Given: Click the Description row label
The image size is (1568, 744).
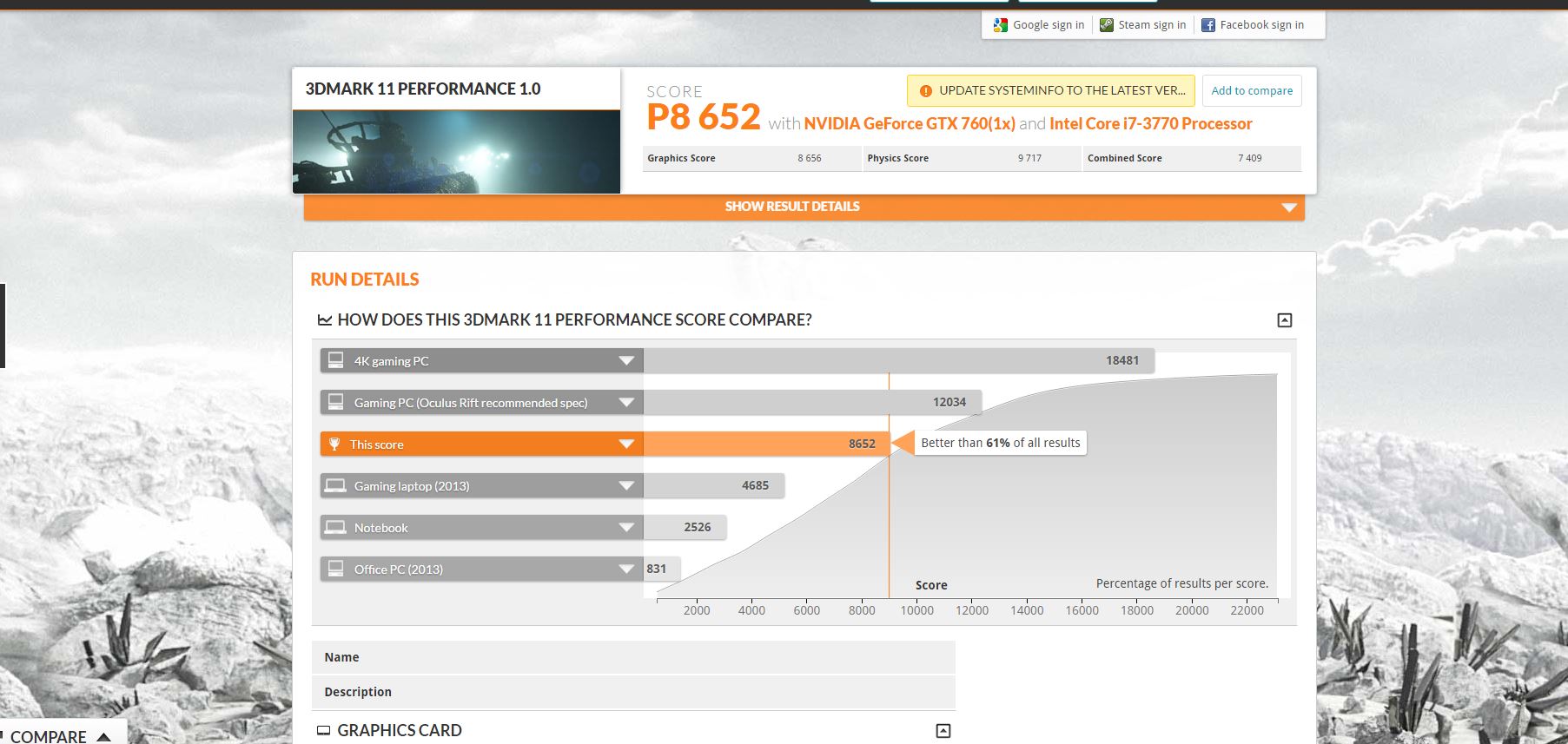Looking at the screenshot, I should 358,692.
